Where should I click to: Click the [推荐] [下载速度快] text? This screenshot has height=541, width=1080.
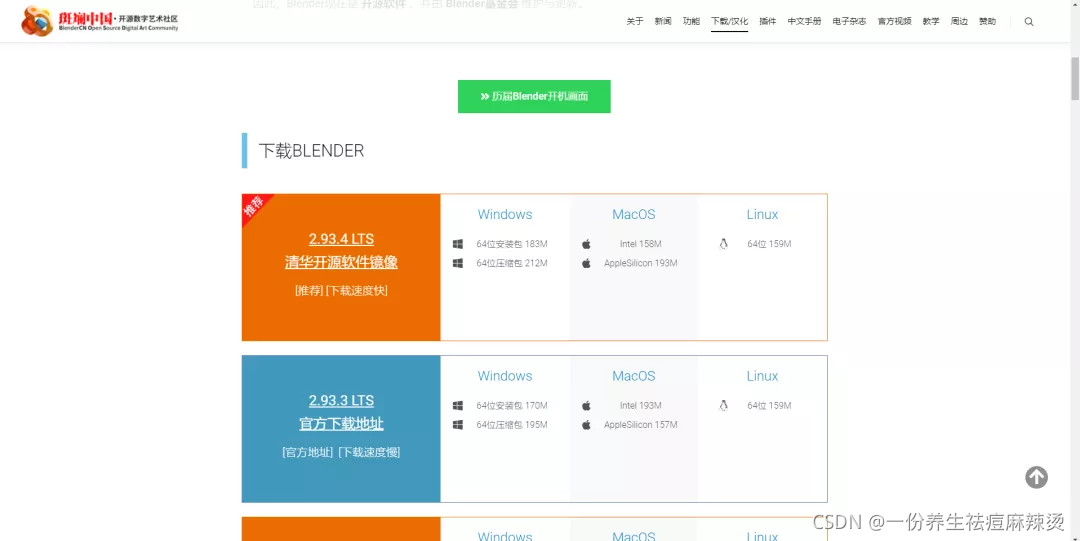pos(341,291)
